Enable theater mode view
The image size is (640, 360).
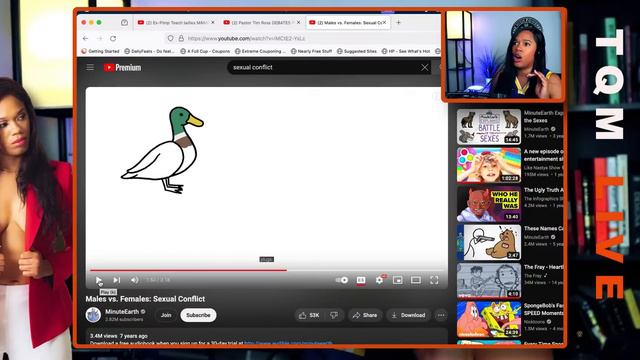click(x=416, y=280)
